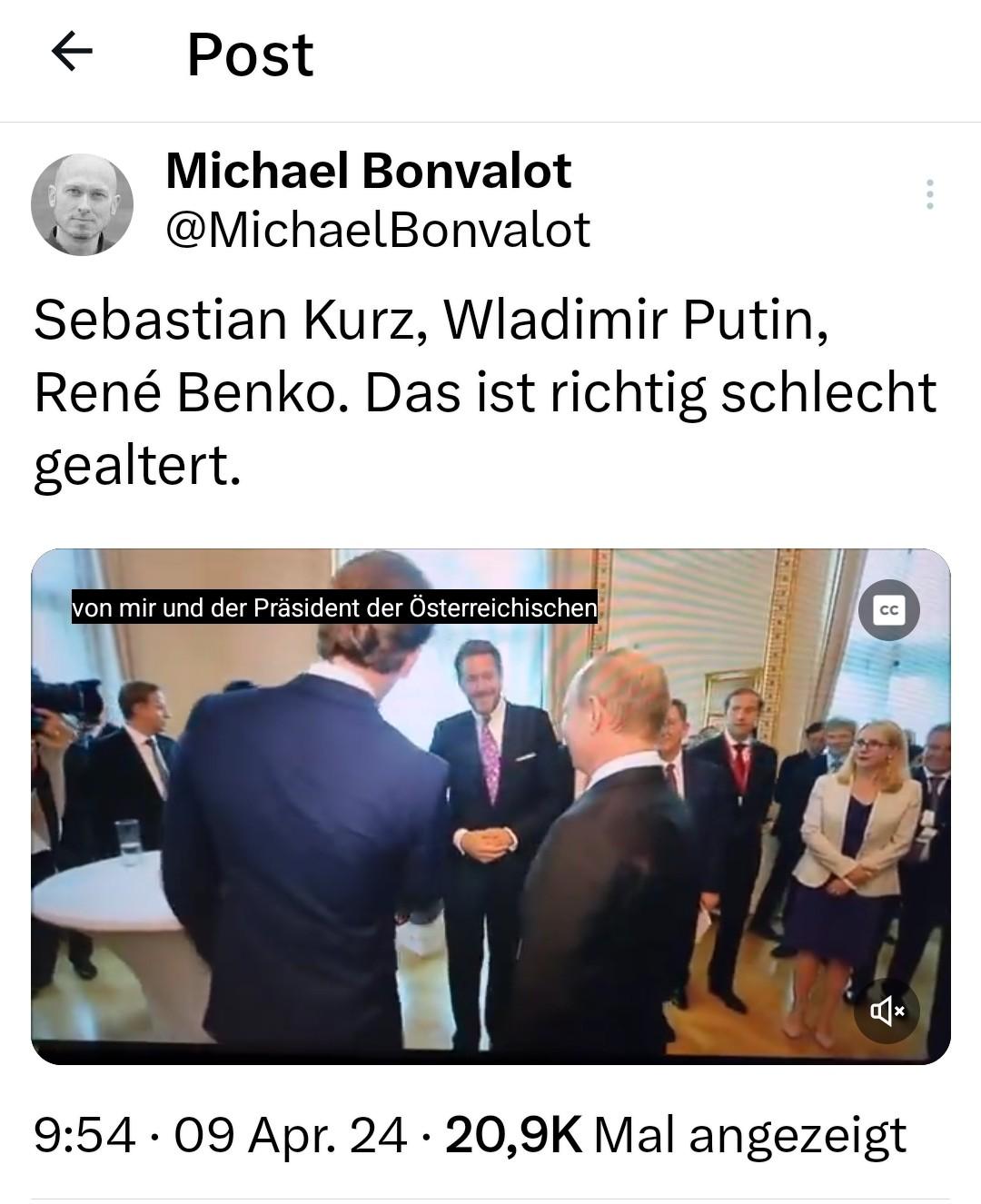Open Michael Bonvalot's profile picture
Viewport: 981px width, 1204px height.
(x=82, y=204)
